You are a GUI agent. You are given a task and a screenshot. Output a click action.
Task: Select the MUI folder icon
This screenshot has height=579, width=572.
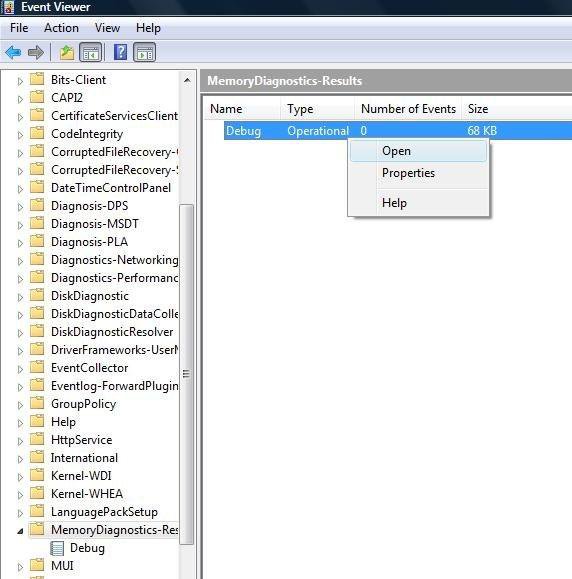point(37,565)
